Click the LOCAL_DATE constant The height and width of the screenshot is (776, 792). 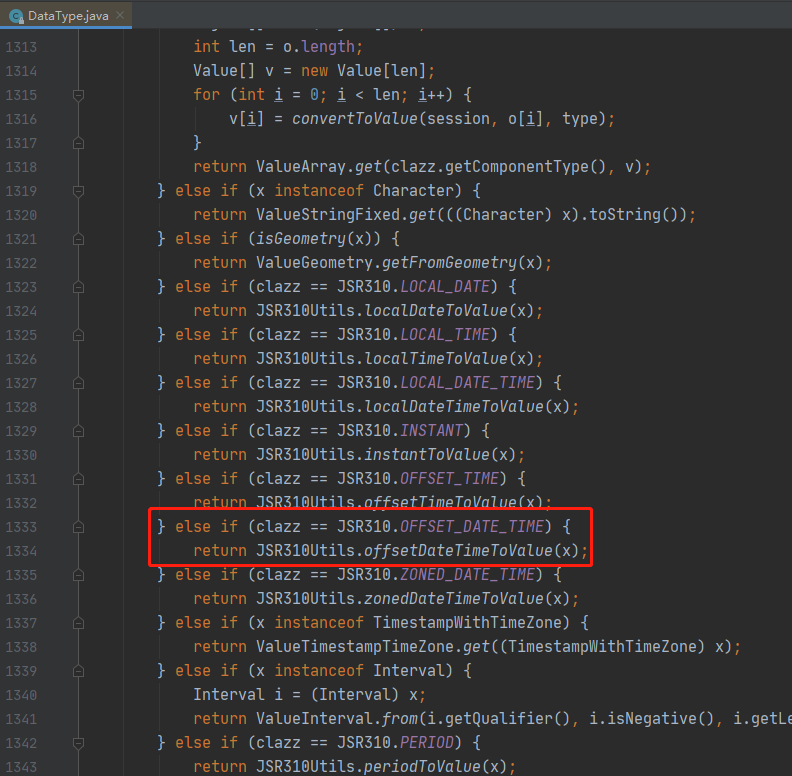coord(445,286)
